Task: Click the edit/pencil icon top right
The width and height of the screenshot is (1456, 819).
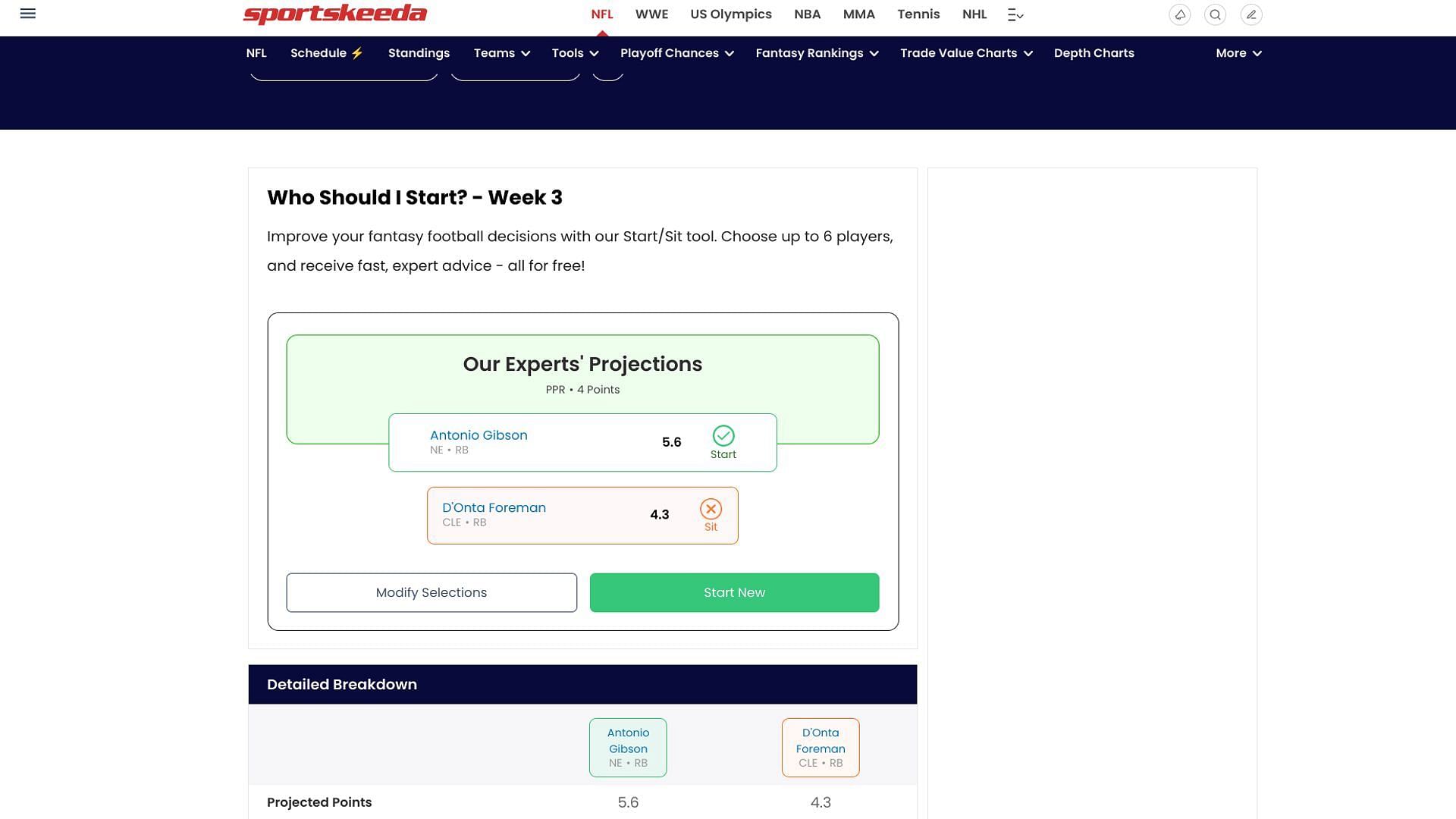Action: pyautogui.click(x=1251, y=14)
